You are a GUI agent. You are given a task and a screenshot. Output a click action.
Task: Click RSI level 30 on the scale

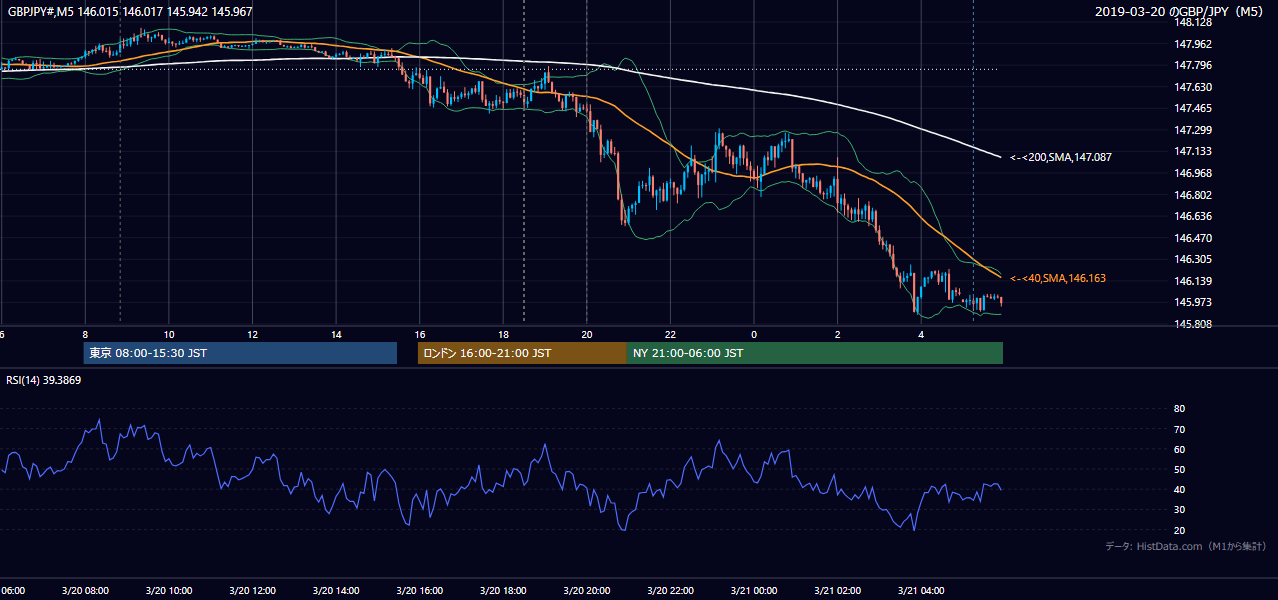click(1179, 510)
